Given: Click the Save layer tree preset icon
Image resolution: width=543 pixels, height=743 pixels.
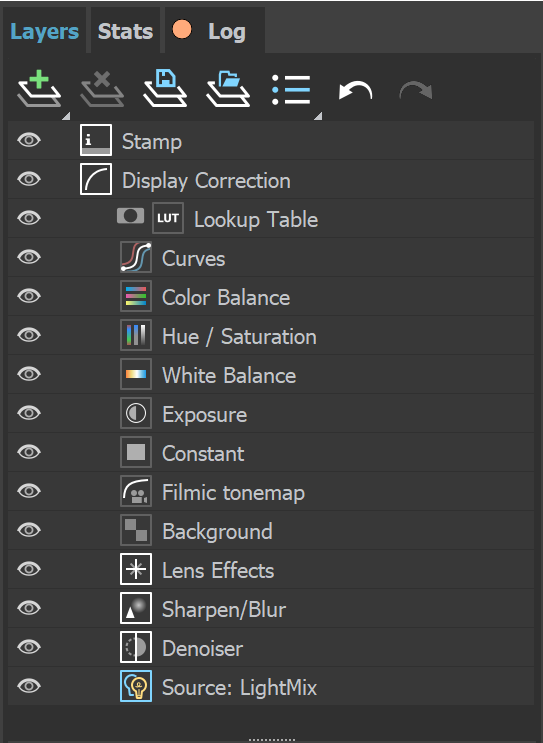Looking at the screenshot, I should tap(165, 88).
